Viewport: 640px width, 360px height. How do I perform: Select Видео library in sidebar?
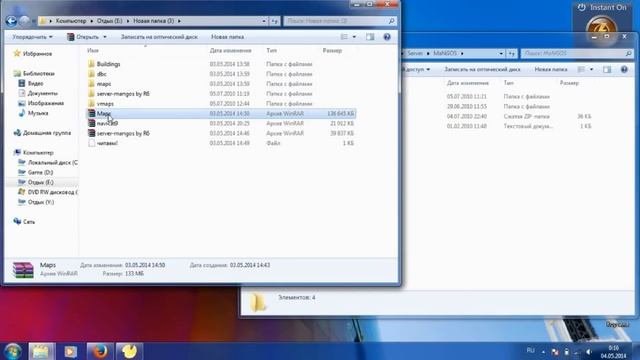(31, 83)
